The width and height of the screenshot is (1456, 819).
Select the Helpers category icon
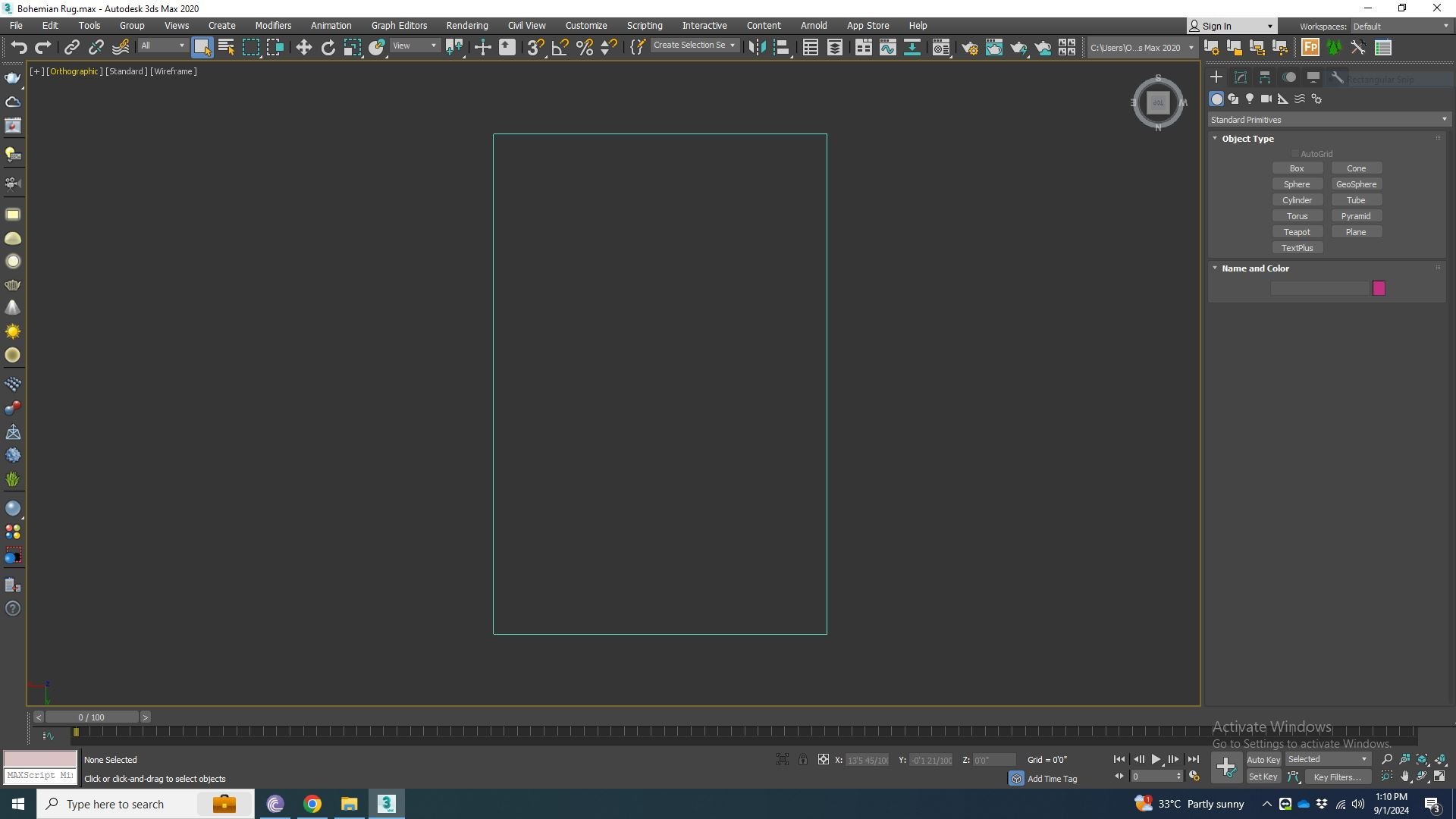coord(1283,99)
